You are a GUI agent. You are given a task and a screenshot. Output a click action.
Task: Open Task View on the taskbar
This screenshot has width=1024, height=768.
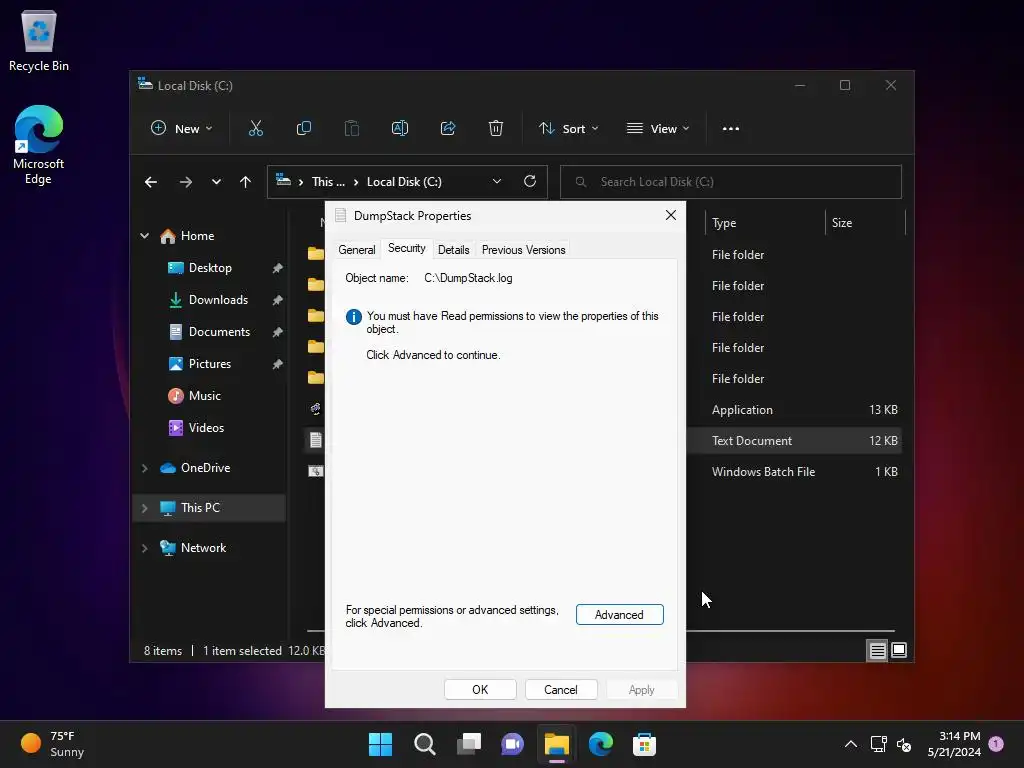(x=469, y=744)
